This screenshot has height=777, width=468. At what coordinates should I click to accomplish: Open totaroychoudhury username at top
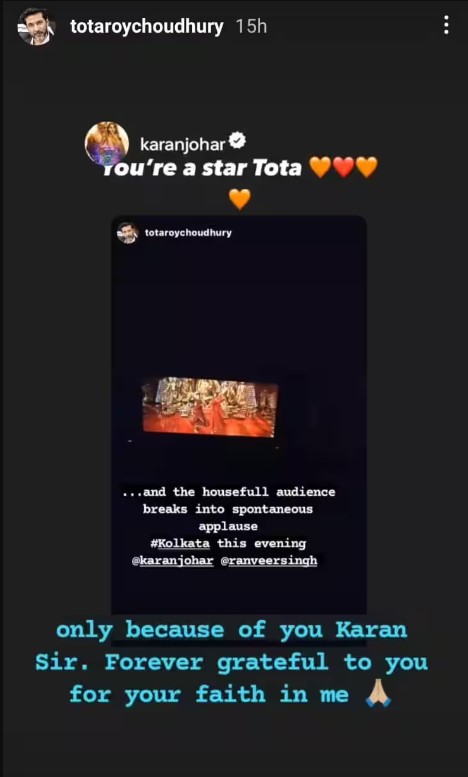147,26
